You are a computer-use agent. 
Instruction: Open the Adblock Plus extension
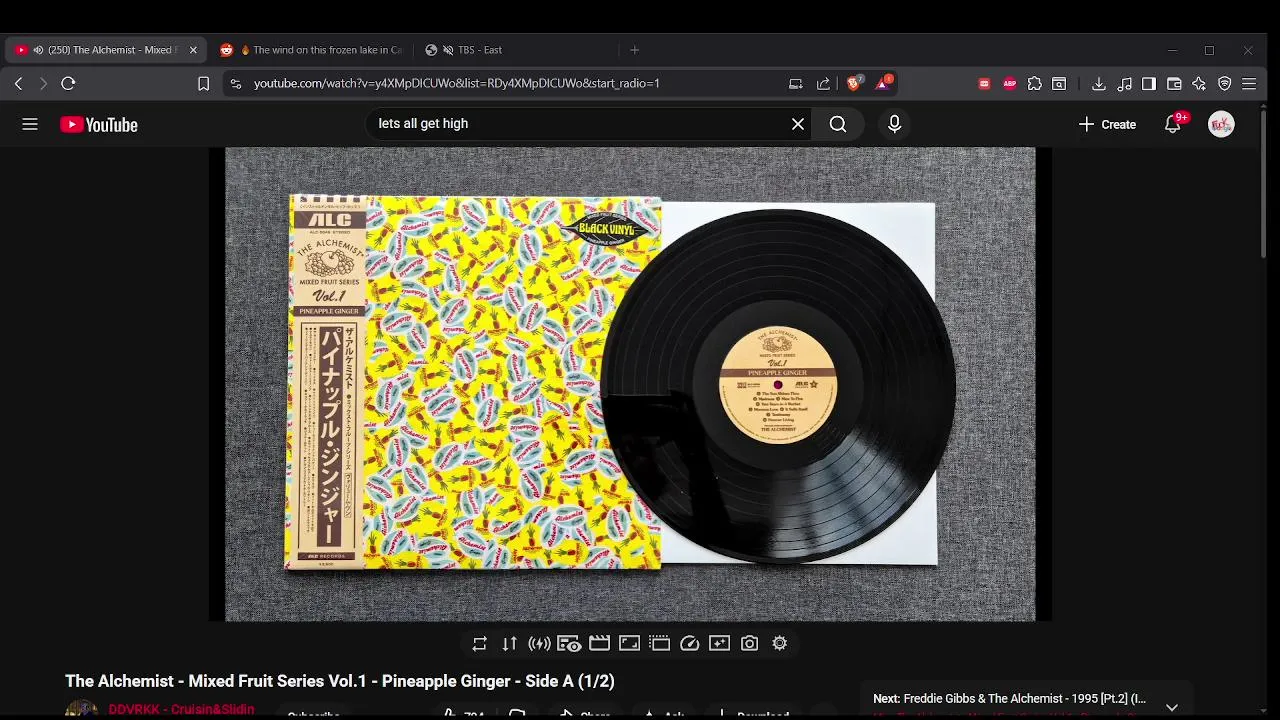pos(1009,84)
